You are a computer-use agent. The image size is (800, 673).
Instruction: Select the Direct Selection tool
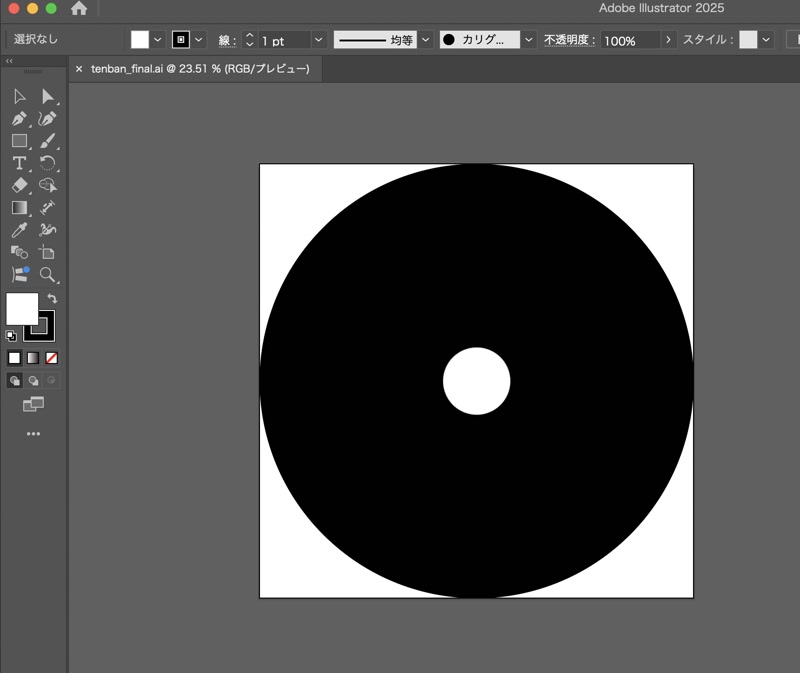pos(47,96)
